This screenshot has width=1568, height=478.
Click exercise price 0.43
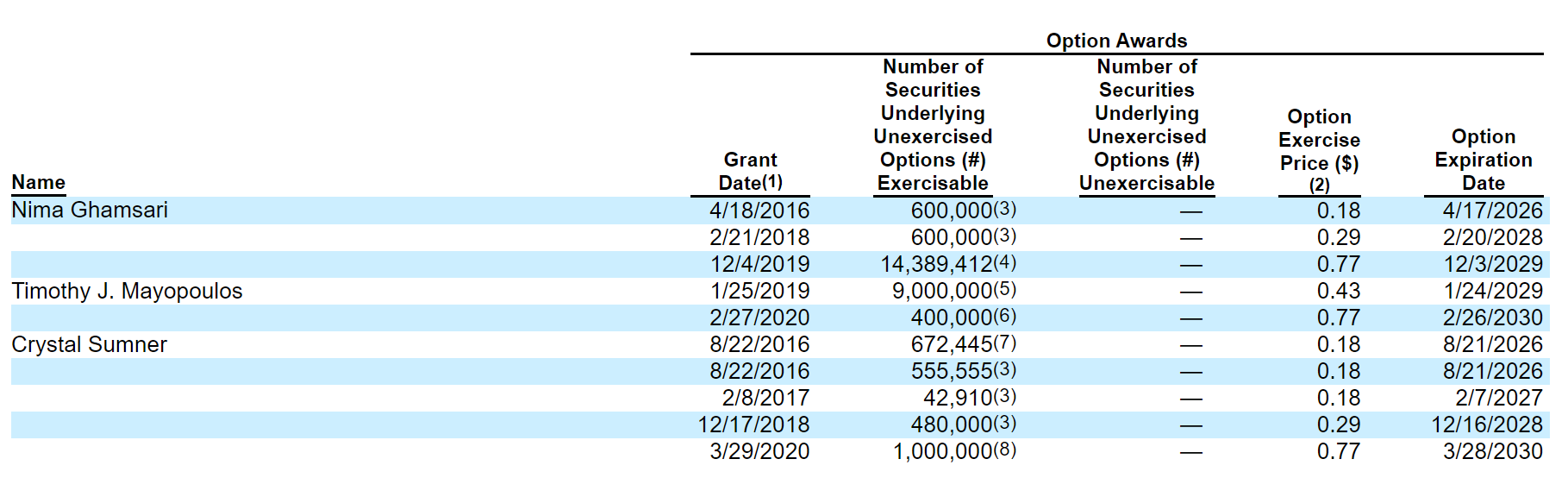click(1339, 291)
